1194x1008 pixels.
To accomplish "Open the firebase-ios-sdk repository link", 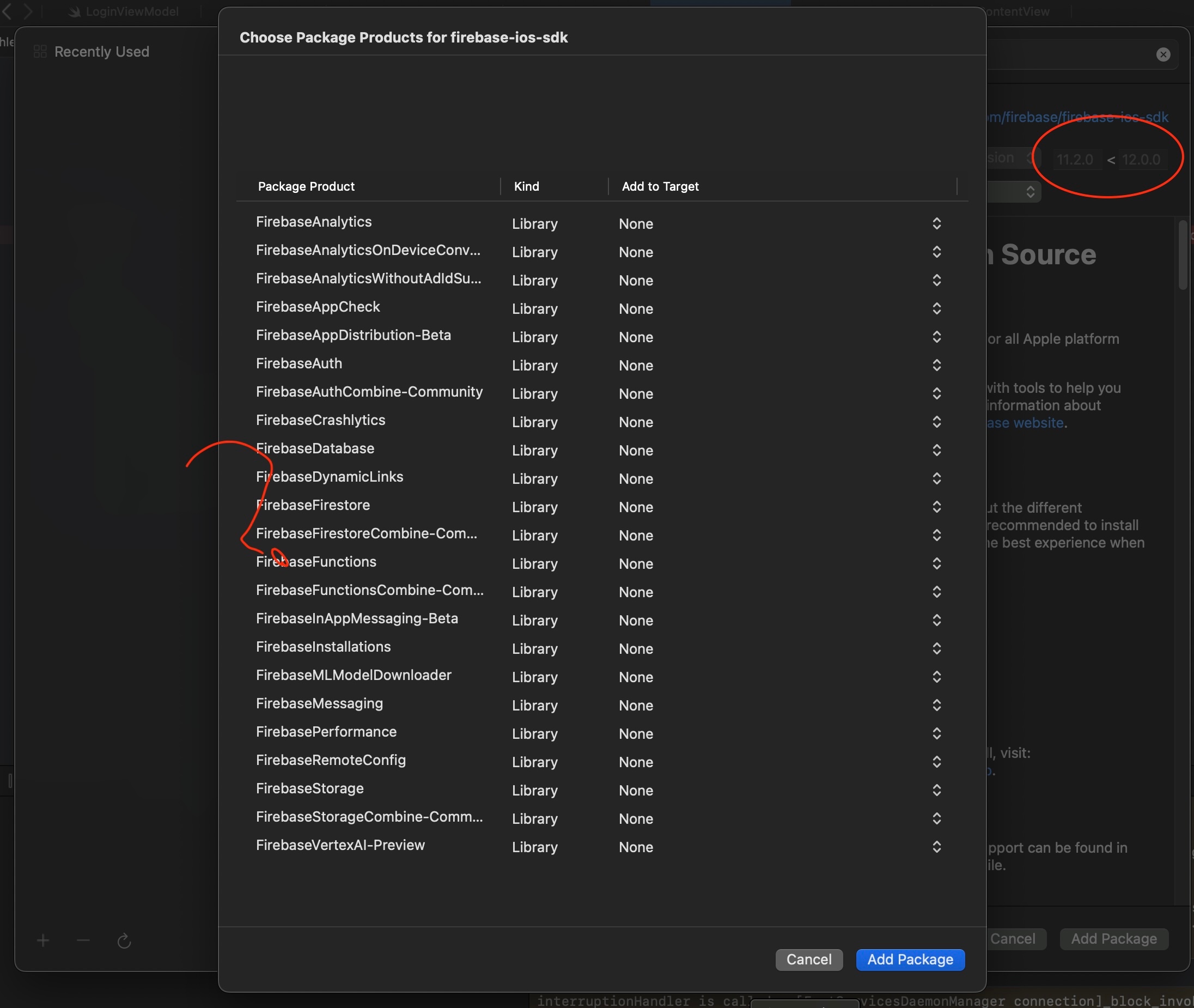I will point(1078,117).
